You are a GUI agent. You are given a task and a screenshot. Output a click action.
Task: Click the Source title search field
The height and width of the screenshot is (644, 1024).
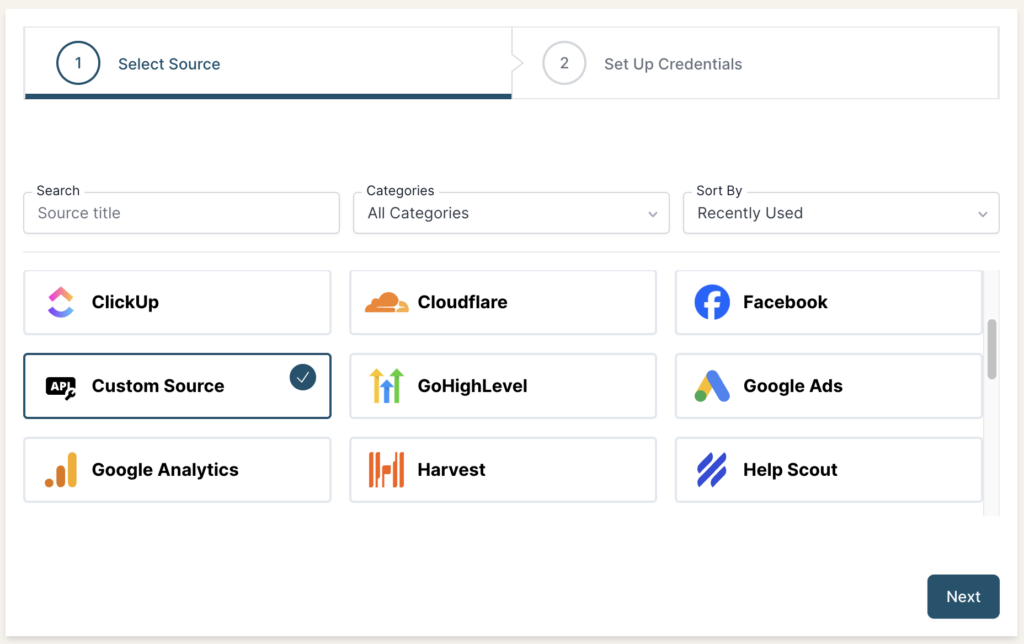pyautogui.click(x=181, y=213)
